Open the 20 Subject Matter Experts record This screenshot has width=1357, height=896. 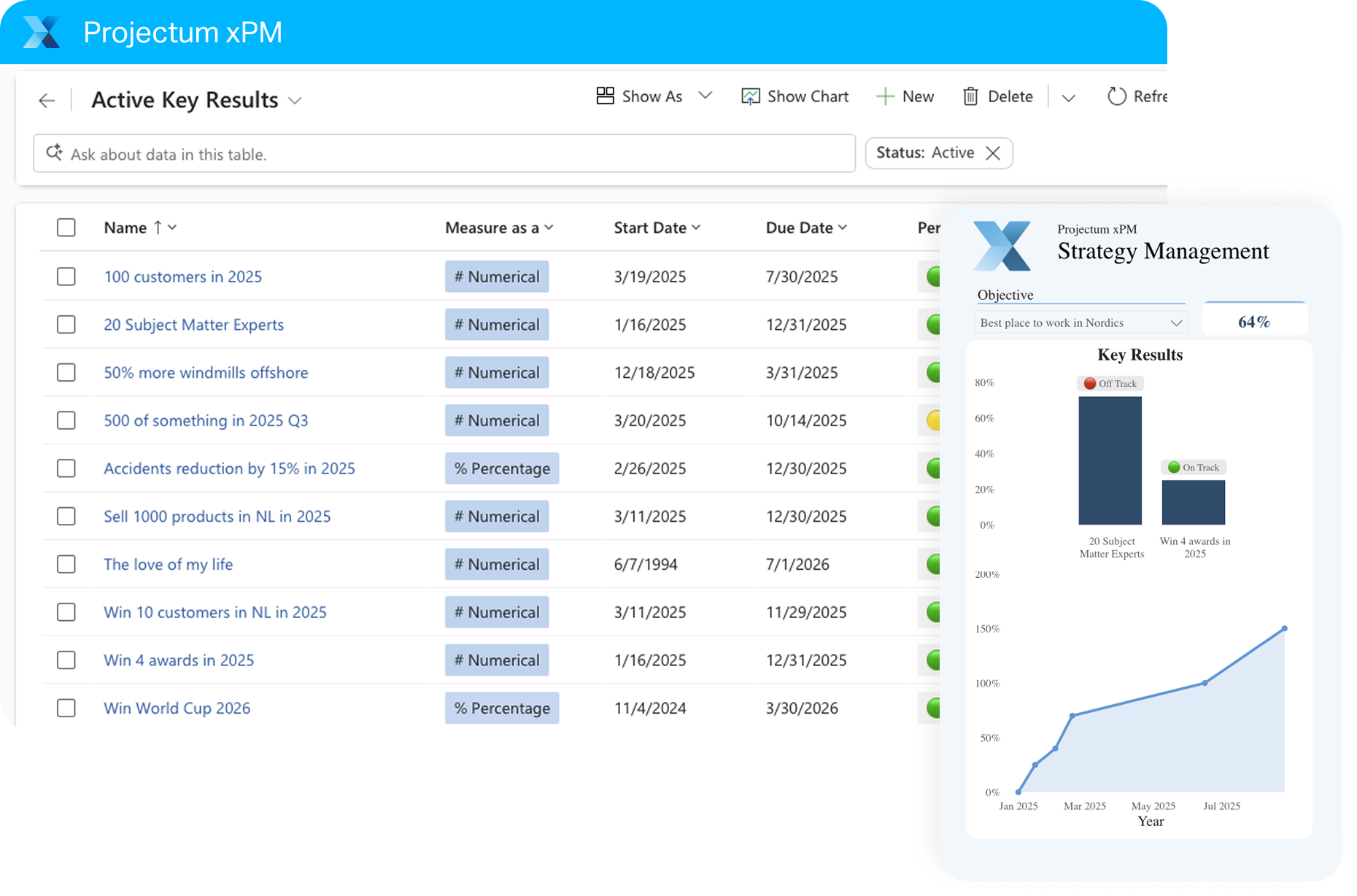click(193, 325)
